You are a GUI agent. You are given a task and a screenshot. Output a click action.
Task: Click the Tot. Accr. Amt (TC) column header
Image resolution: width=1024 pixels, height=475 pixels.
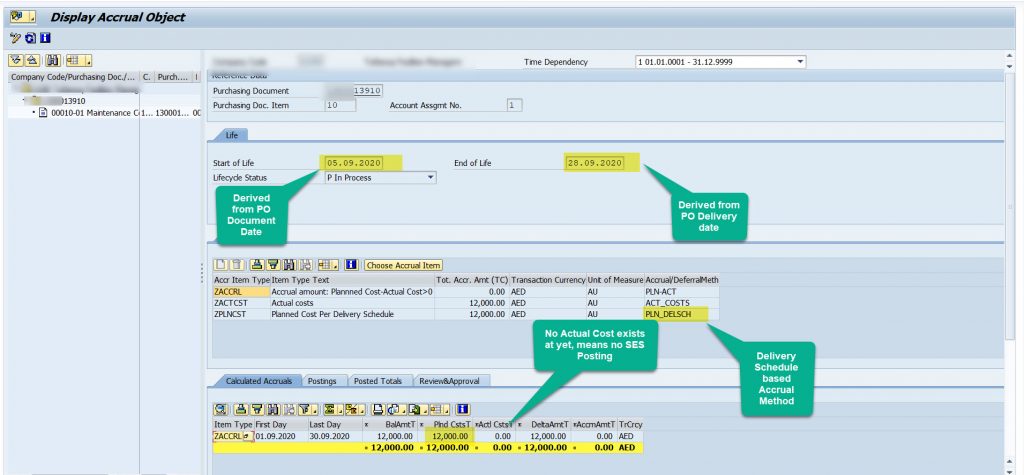(472, 280)
